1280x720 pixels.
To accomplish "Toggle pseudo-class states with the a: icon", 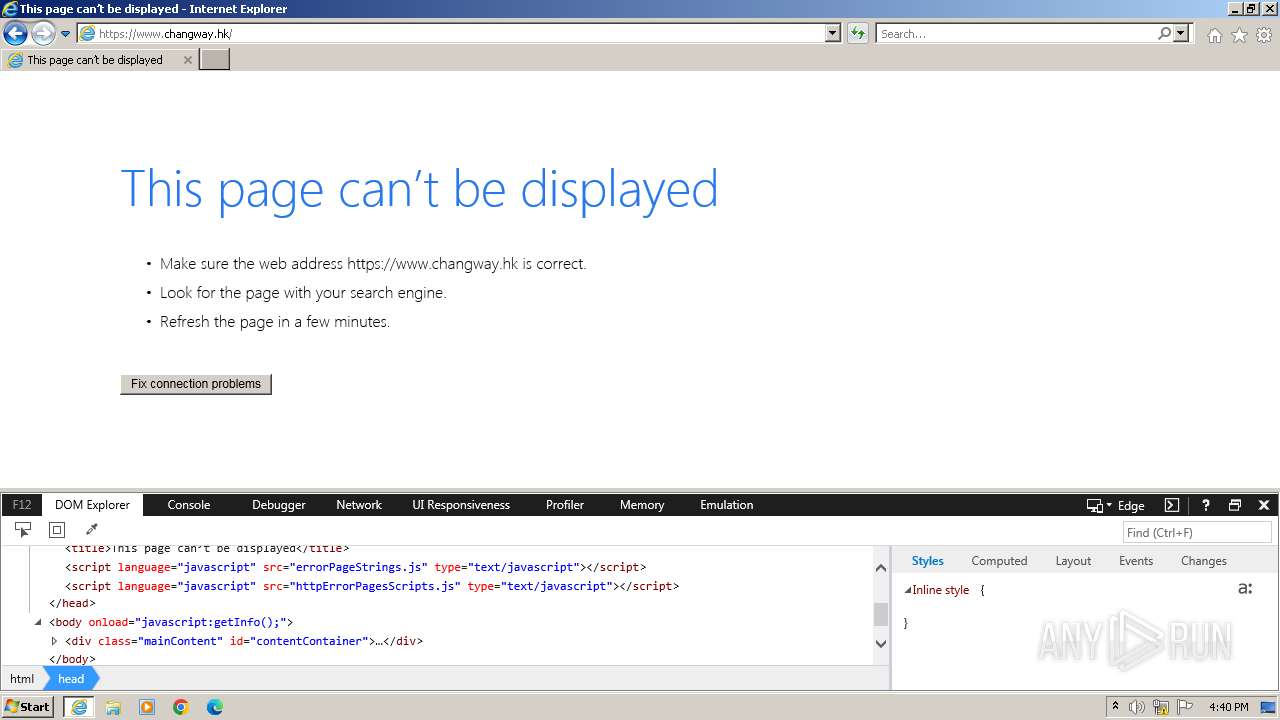I will (1245, 589).
